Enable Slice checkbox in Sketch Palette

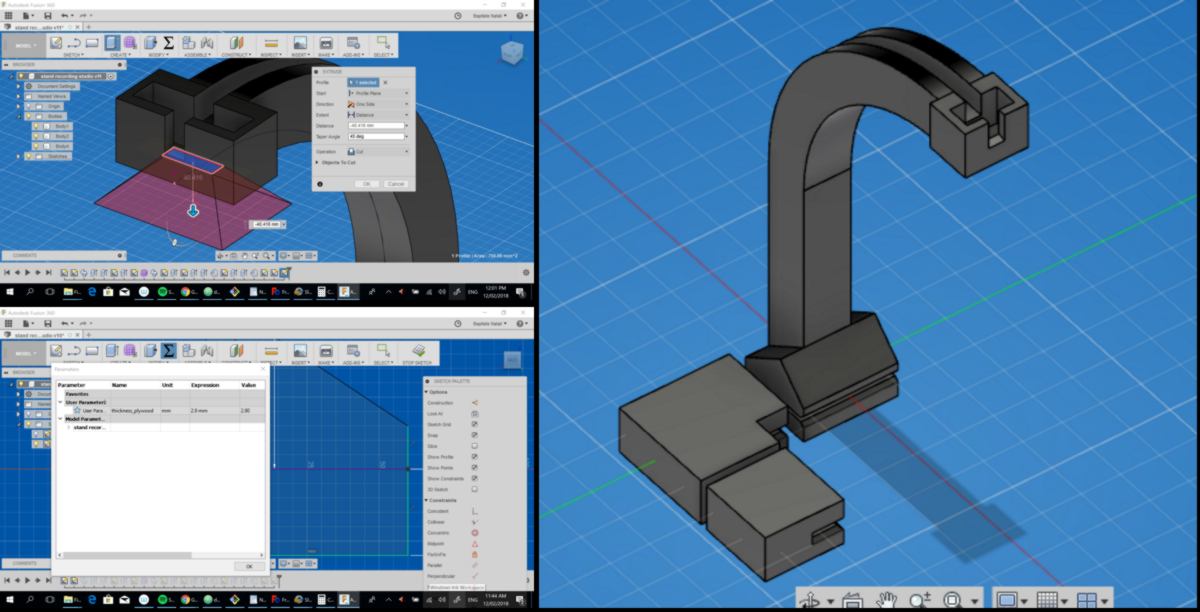coord(474,445)
